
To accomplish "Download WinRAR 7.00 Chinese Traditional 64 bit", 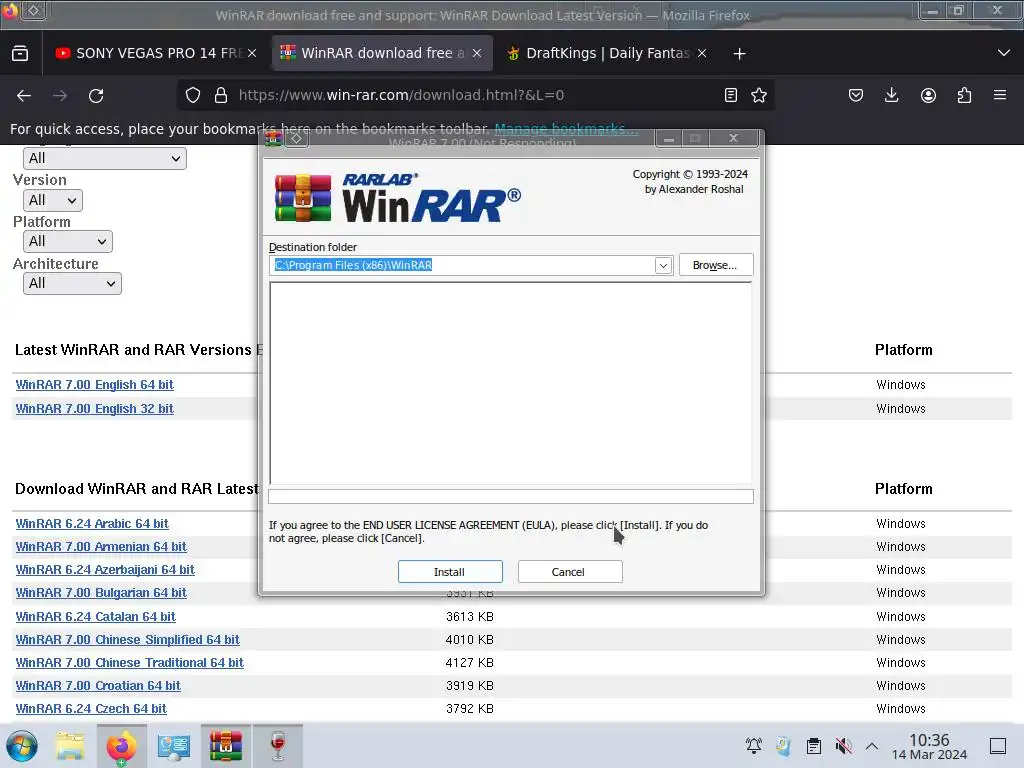I will 129,663.
